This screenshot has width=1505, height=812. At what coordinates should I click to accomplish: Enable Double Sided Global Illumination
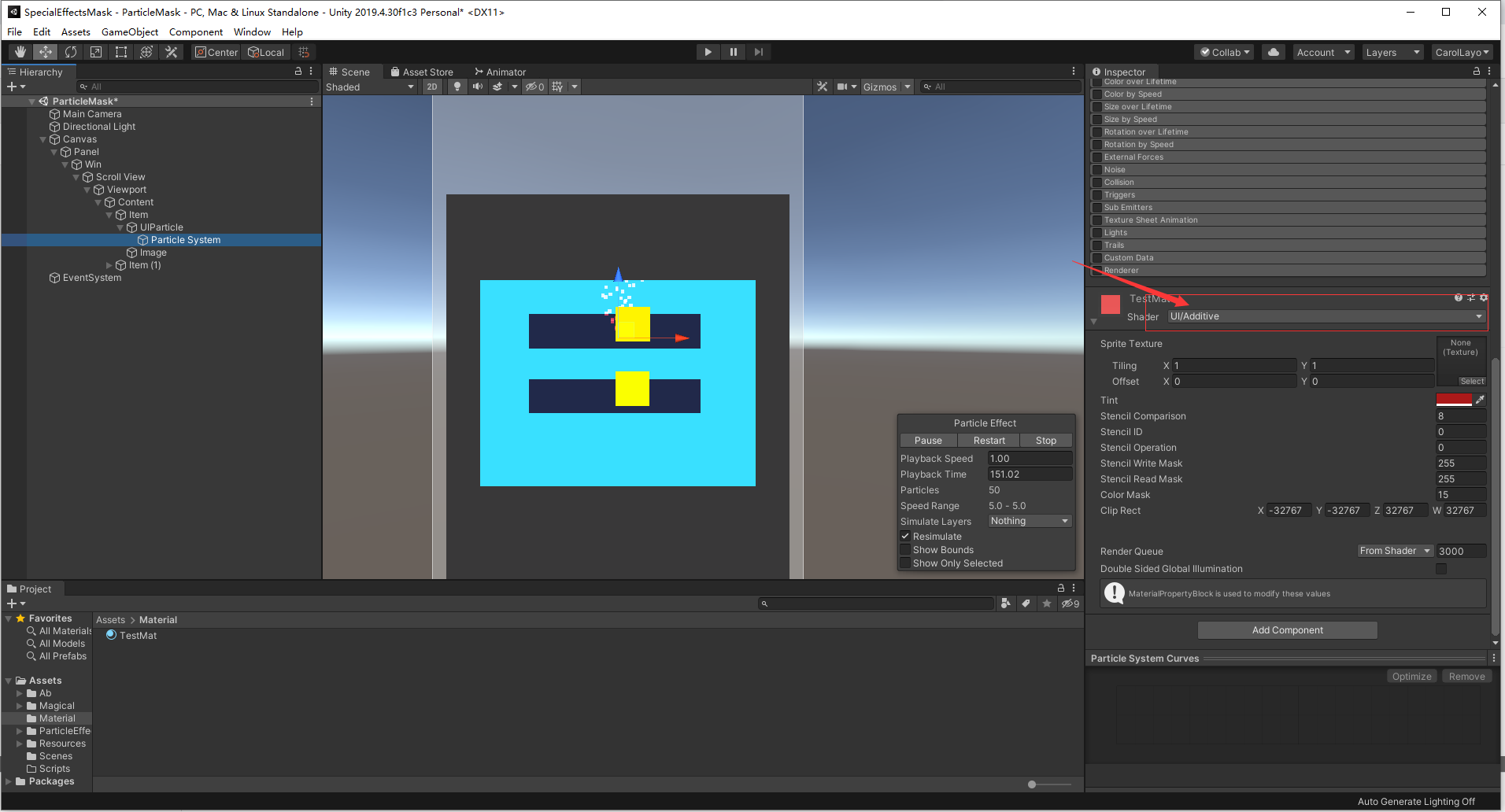tap(1441, 569)
